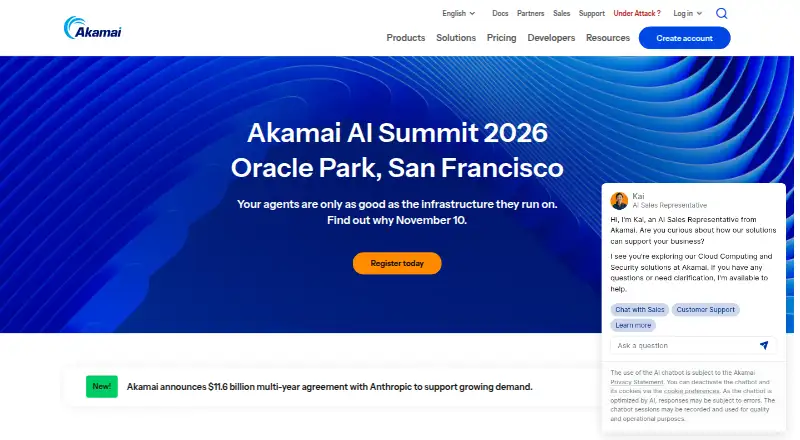Click the AI Sales Representative label
Screen dimensions: 800x440
coord(669,205)
